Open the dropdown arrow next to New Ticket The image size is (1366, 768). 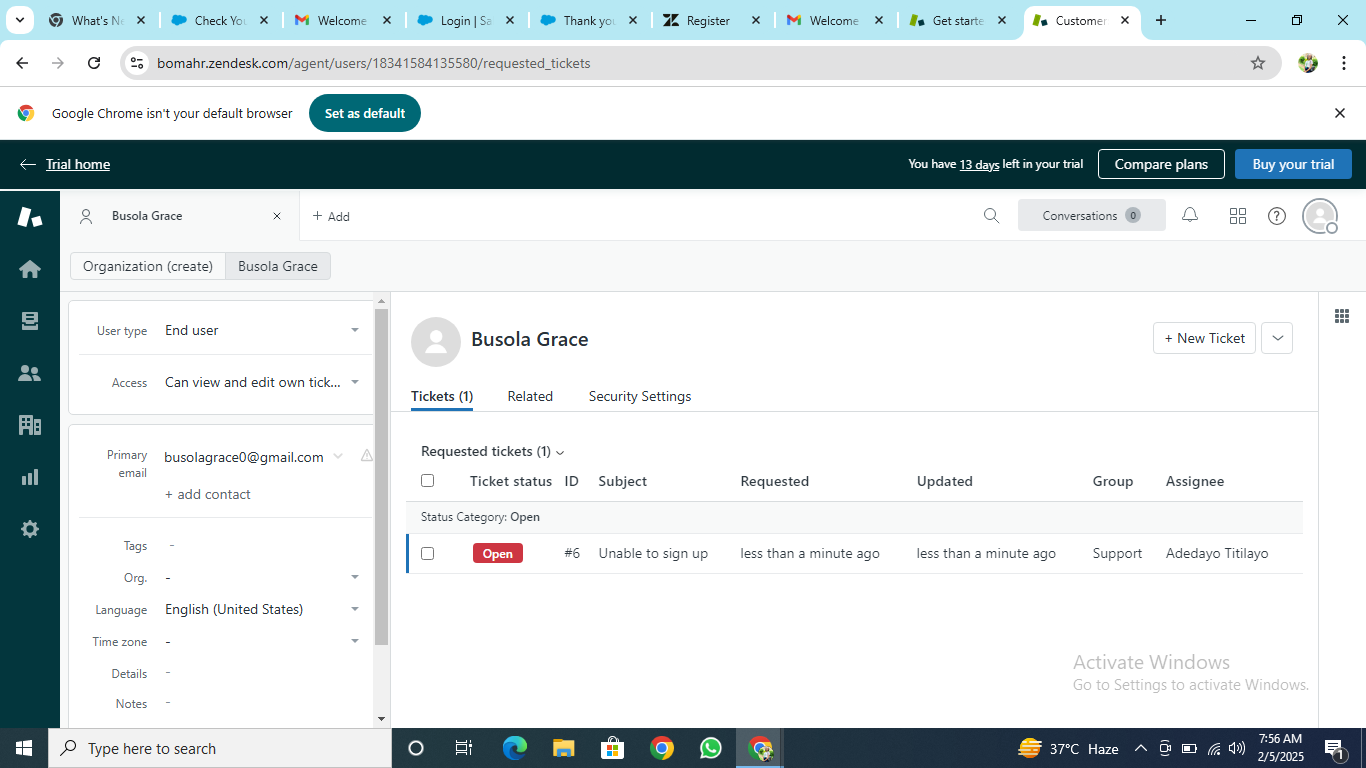1277,338
